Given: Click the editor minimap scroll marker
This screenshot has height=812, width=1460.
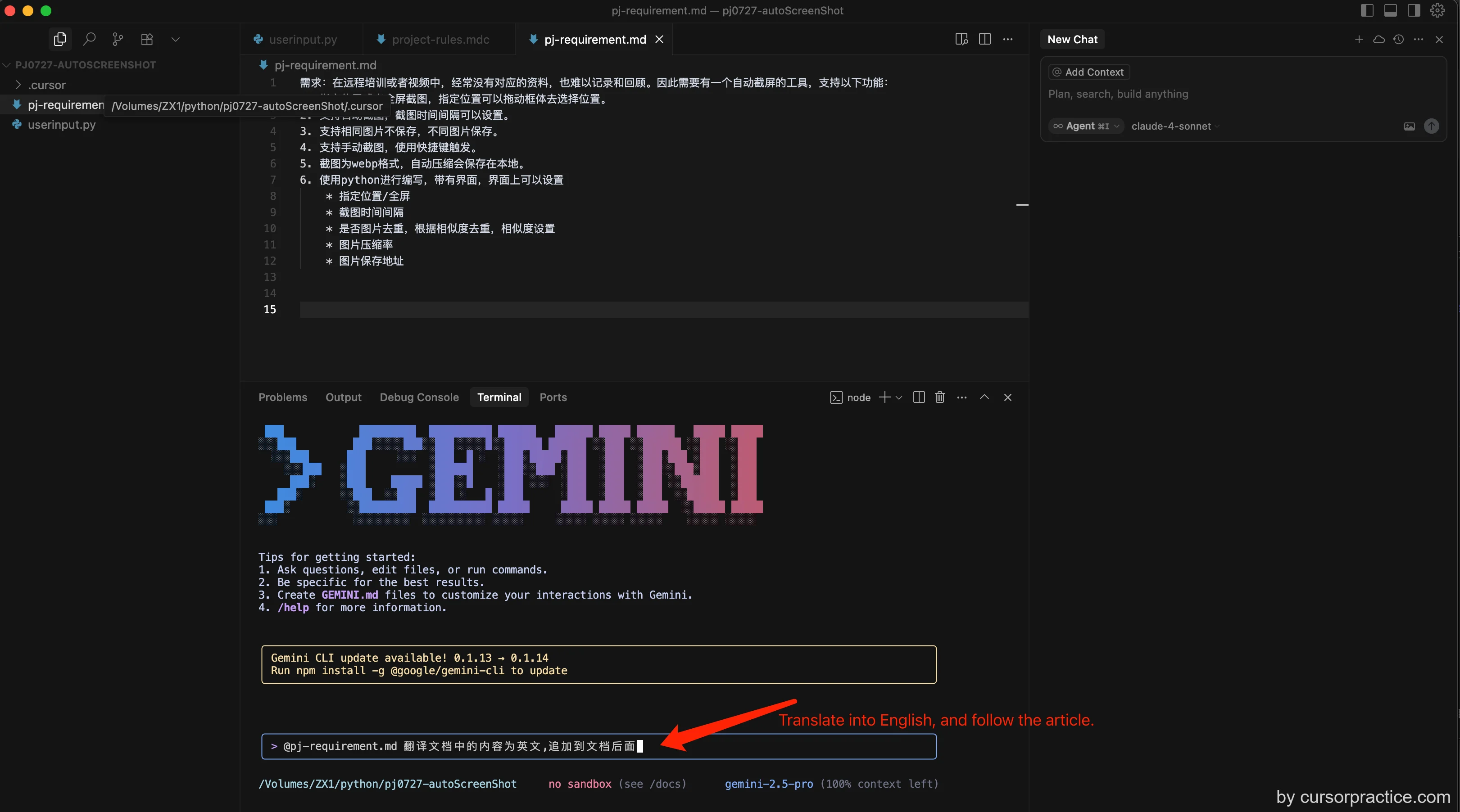Looking at the screenshot, I should (x=1022, y=204).
